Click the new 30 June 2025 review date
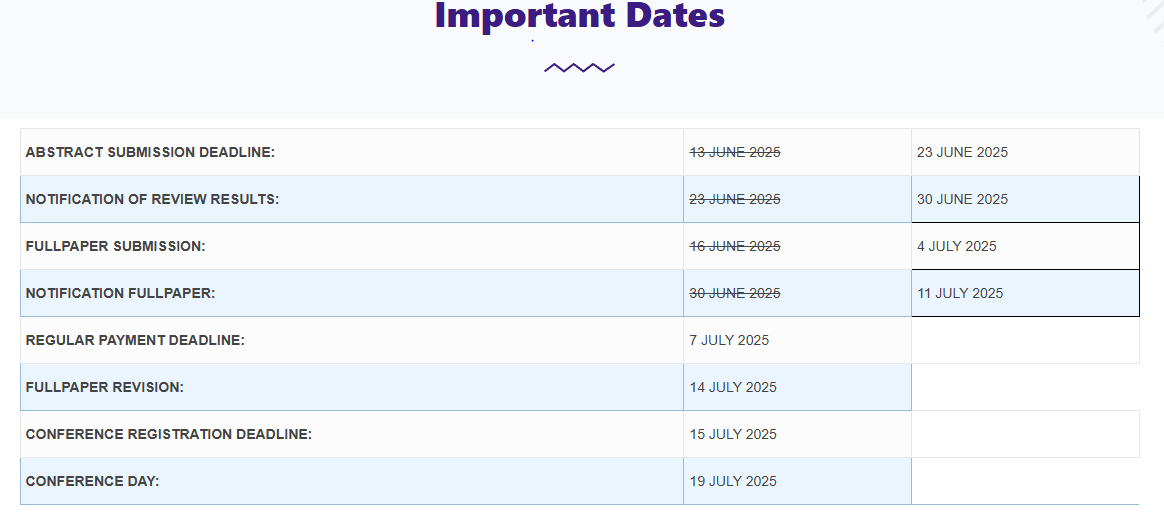1164x514 pixels. (x=962, y=199)
